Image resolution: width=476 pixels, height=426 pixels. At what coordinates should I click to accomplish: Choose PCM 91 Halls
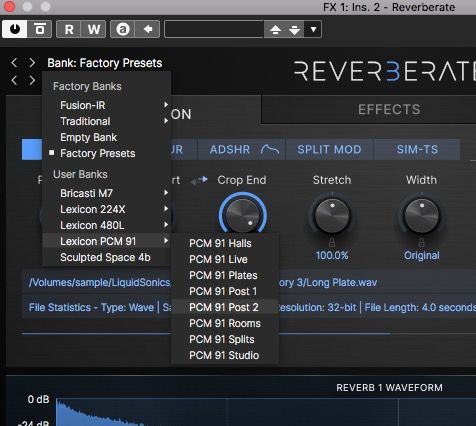coord(225,243)
